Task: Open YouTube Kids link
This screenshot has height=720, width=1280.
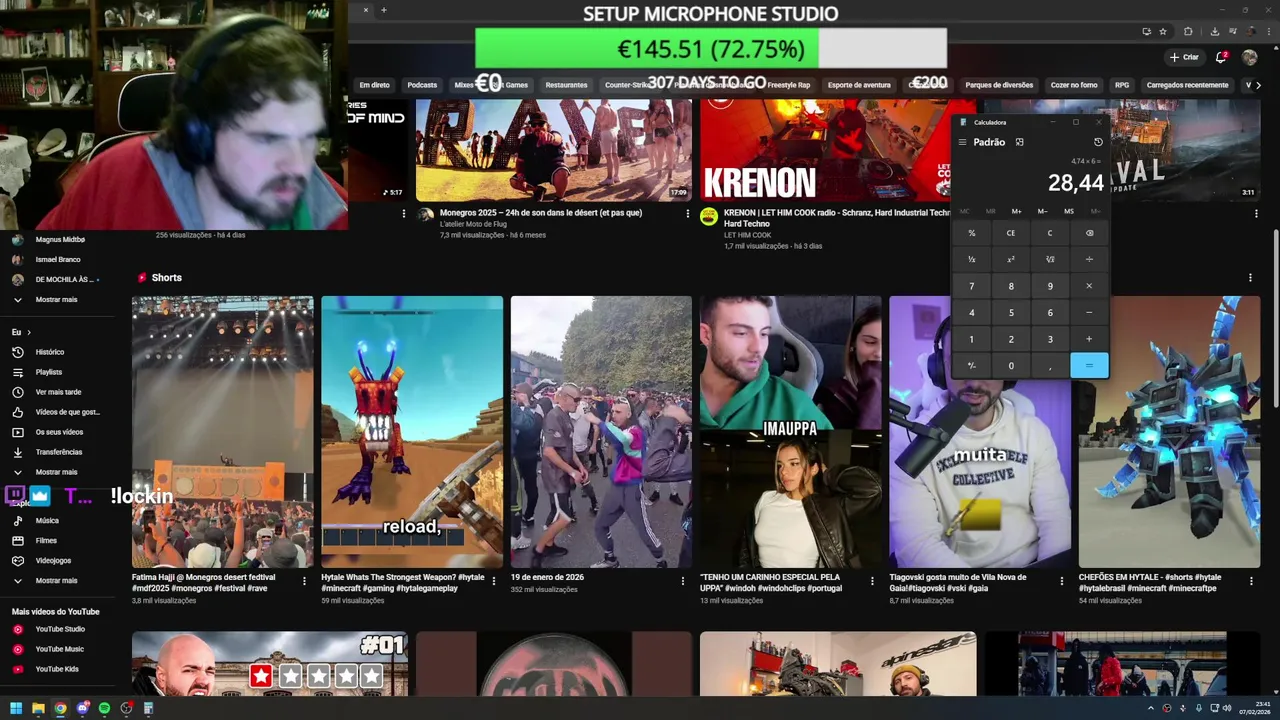Action: tap(58, 669)
